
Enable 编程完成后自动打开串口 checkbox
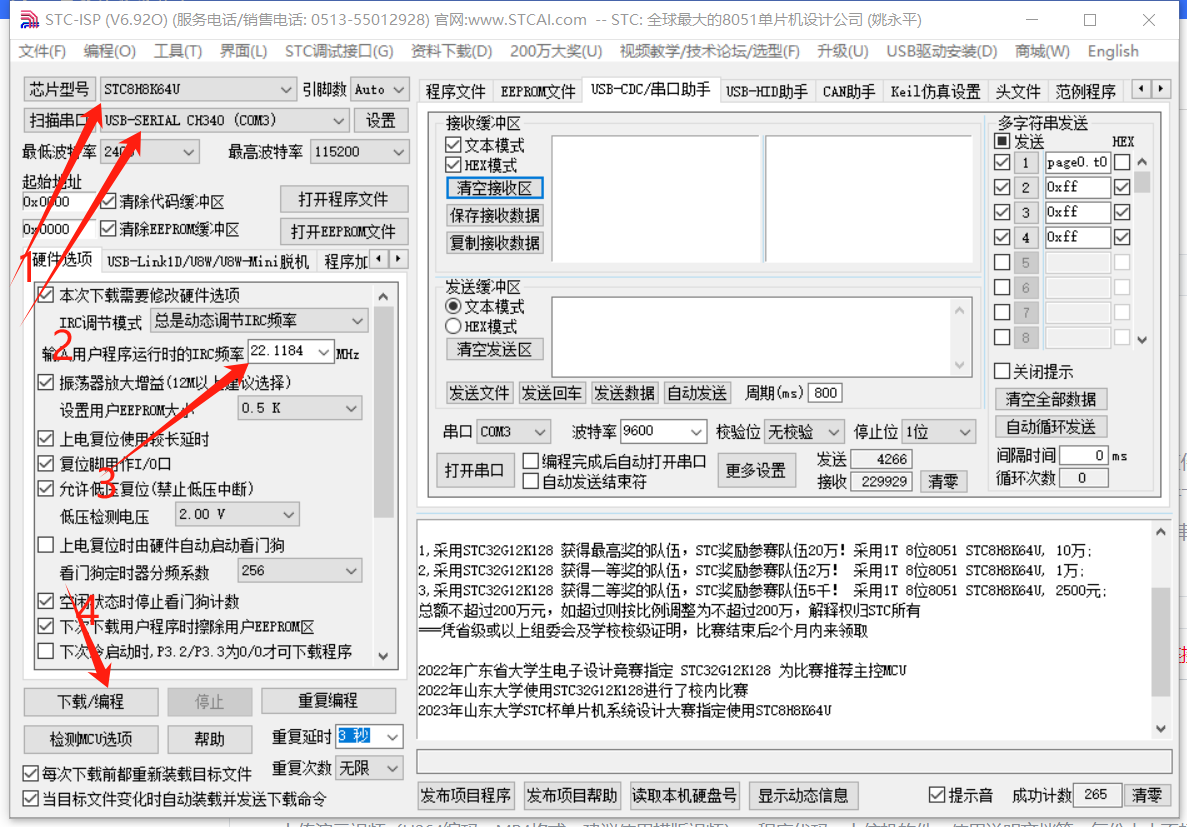point(531,461)
